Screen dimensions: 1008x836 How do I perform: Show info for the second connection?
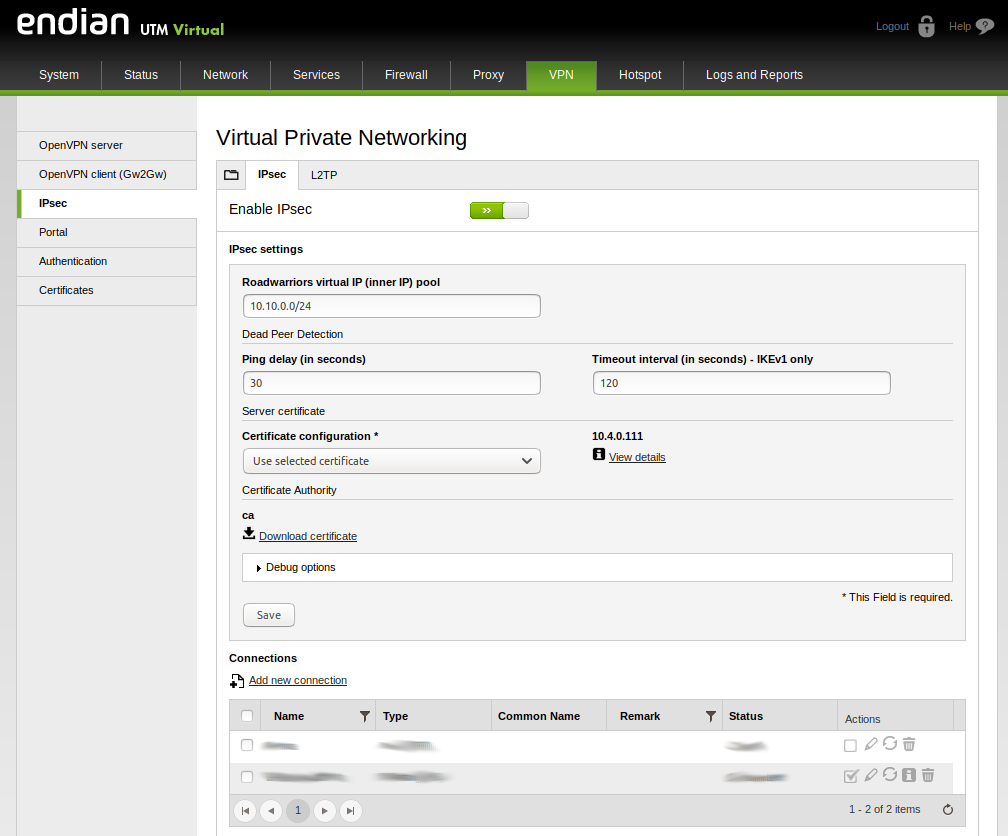coord(908,775)
